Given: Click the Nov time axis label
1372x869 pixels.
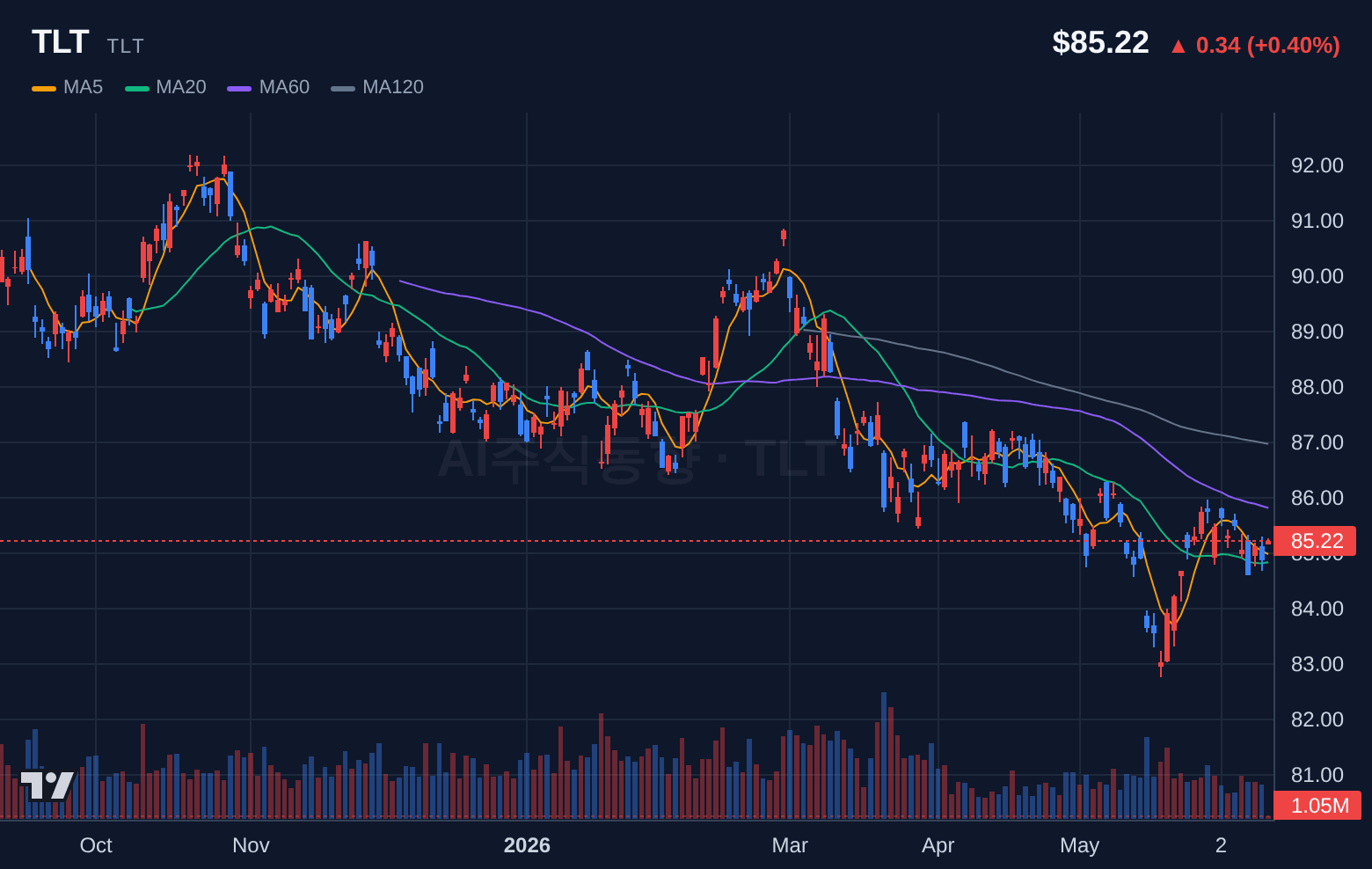Looking at the screenshot, I should coord(251,845).
